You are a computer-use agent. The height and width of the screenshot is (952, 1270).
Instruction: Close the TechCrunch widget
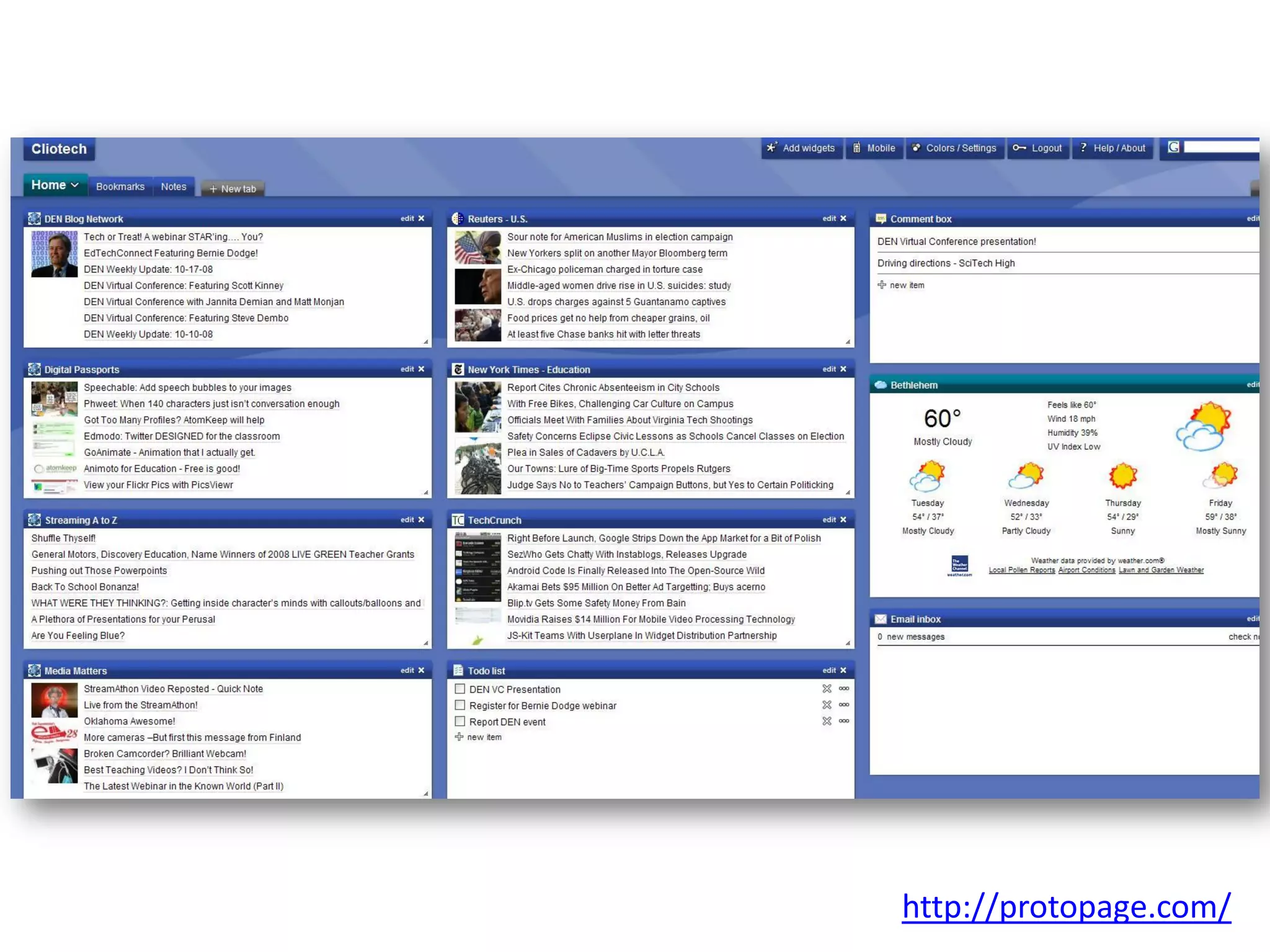843,519
